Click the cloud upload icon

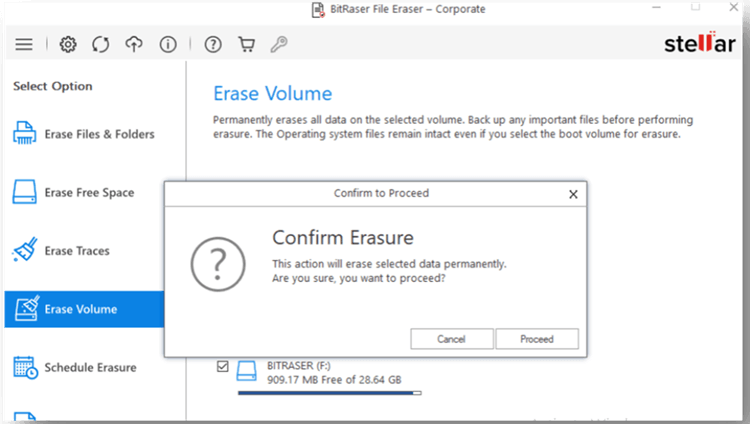(x=134, y=44)
